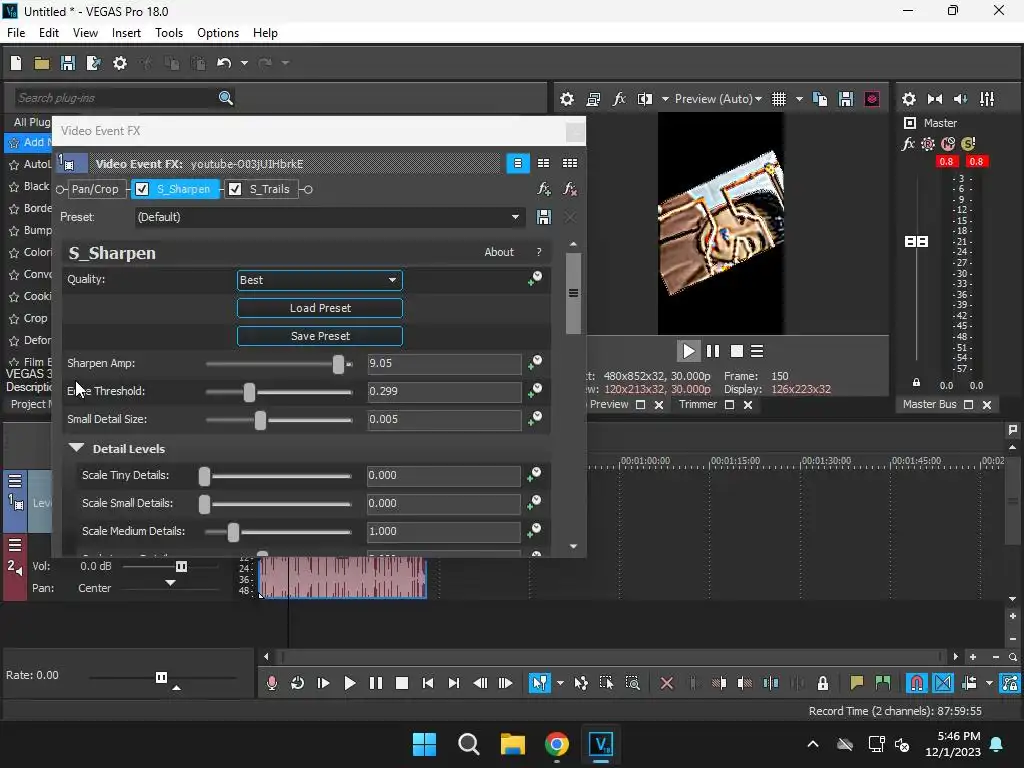Save snapshot to file in preview toolbar
The image size is (1024, 768).
[x=846, y=99]
